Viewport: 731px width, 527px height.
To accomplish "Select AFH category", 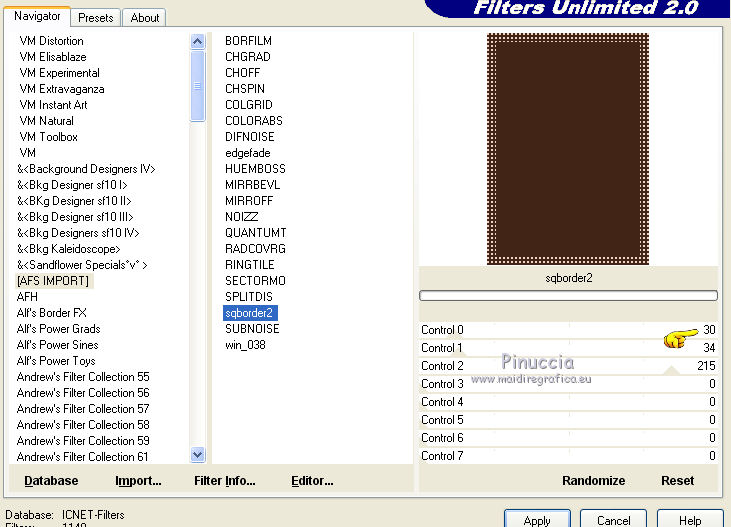I will [27, 297].
